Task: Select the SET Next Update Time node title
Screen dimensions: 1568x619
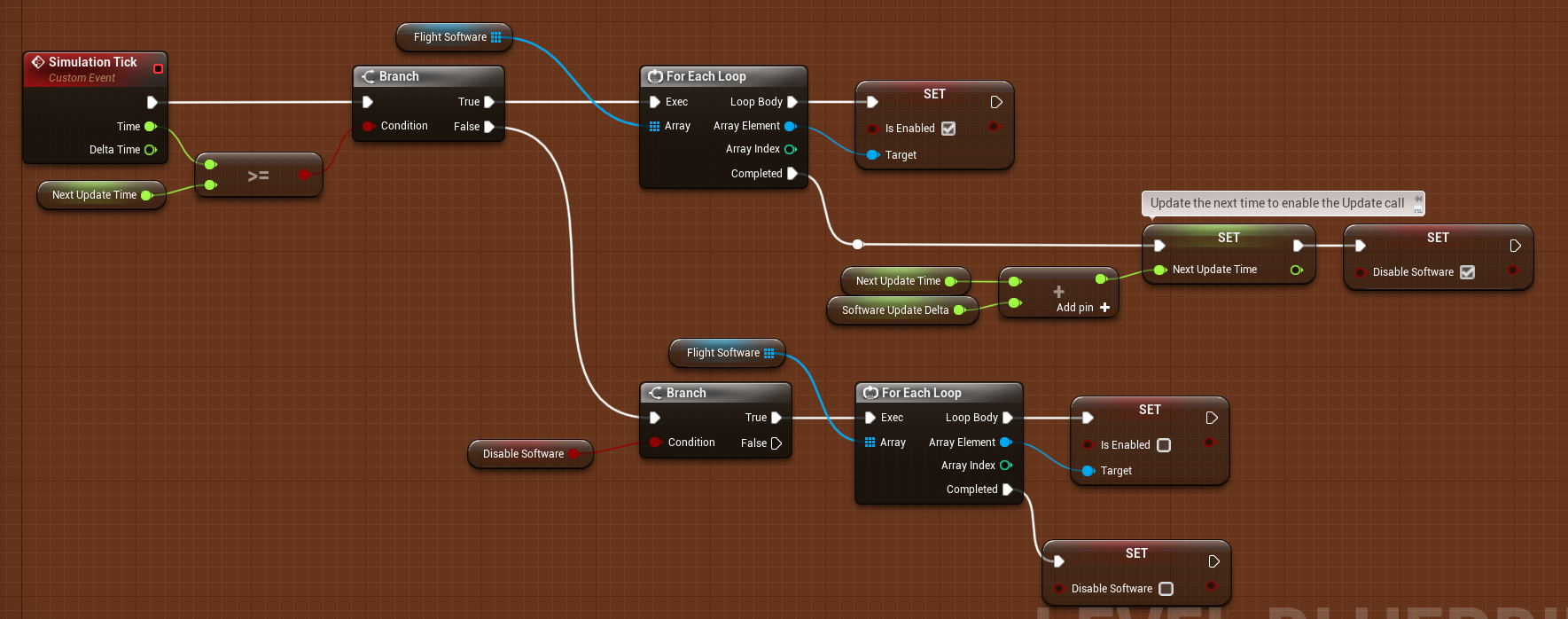Action: click(1228, 238)
